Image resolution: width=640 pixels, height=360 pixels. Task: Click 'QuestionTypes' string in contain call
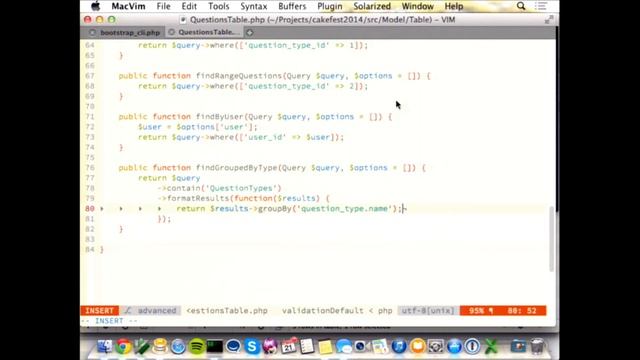click(243, 188)
